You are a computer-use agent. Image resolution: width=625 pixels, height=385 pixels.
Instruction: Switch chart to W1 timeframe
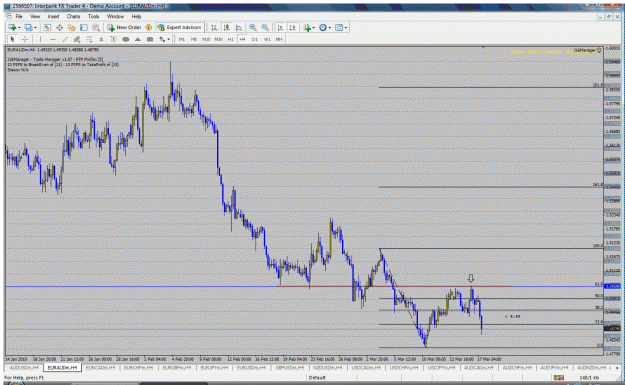click(x=267, y=39)
